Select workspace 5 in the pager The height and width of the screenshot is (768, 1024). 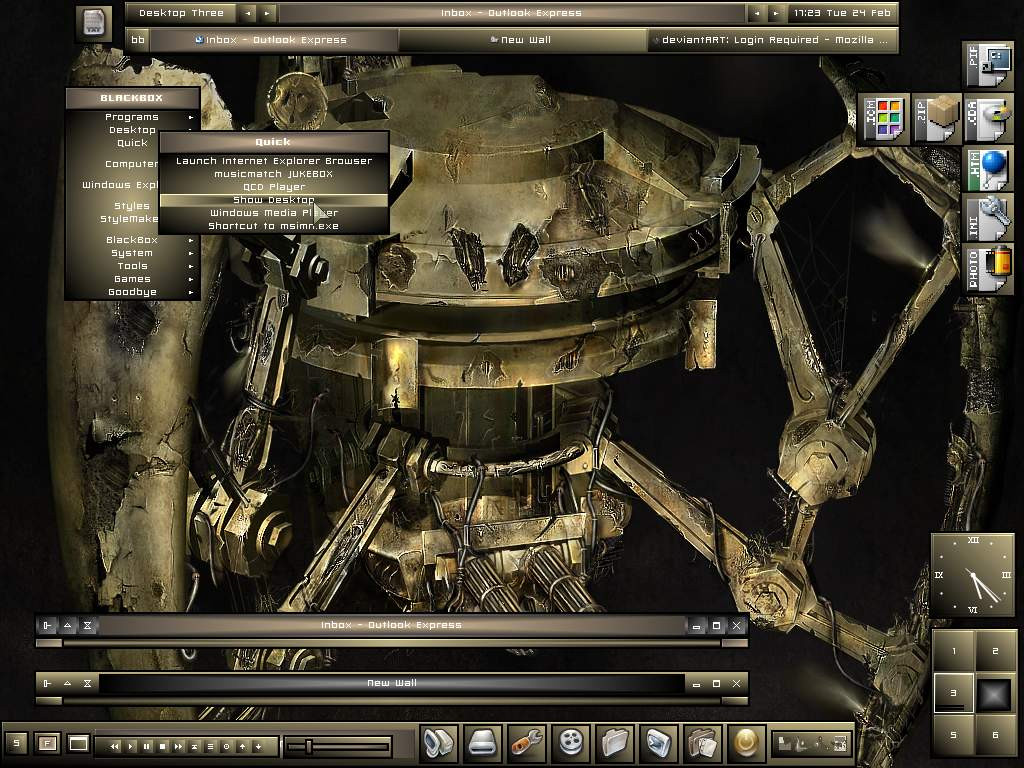coord(953,735)
